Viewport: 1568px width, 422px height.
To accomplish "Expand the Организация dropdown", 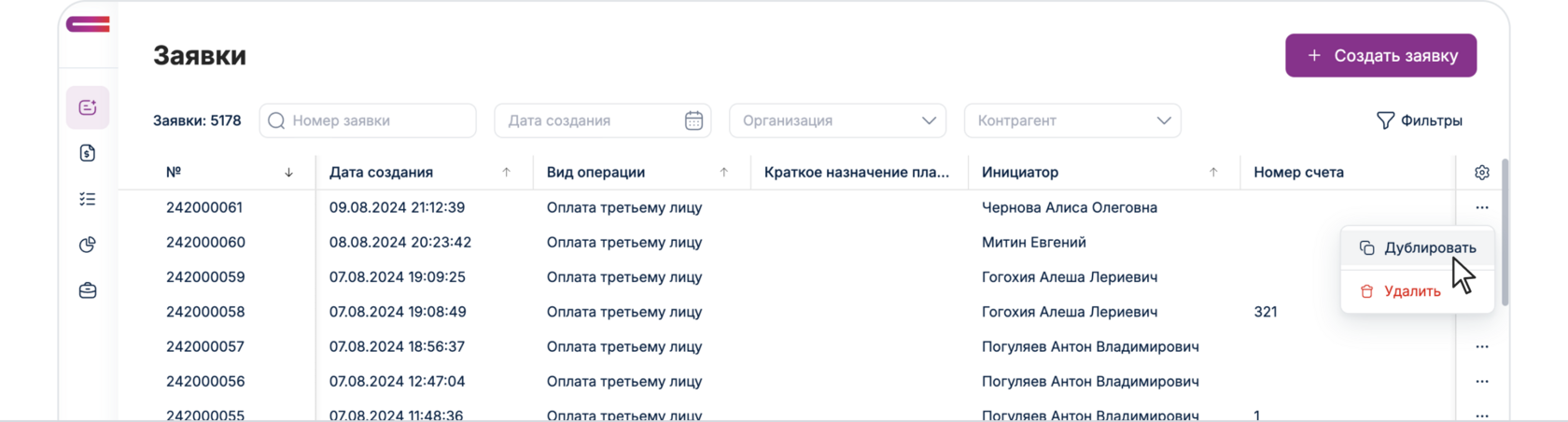I will 929,120.
